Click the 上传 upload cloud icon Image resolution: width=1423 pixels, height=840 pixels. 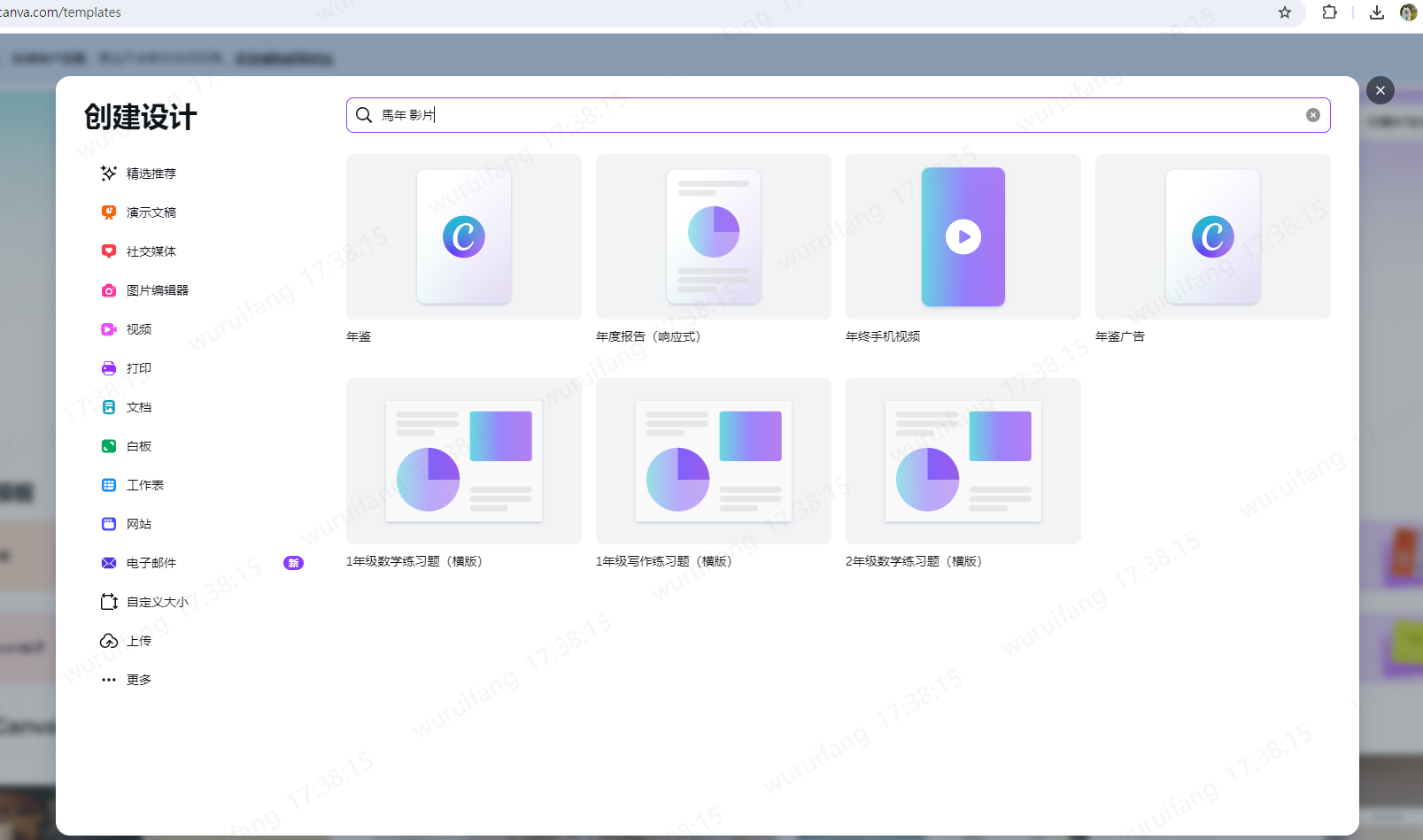click(108, 640)
